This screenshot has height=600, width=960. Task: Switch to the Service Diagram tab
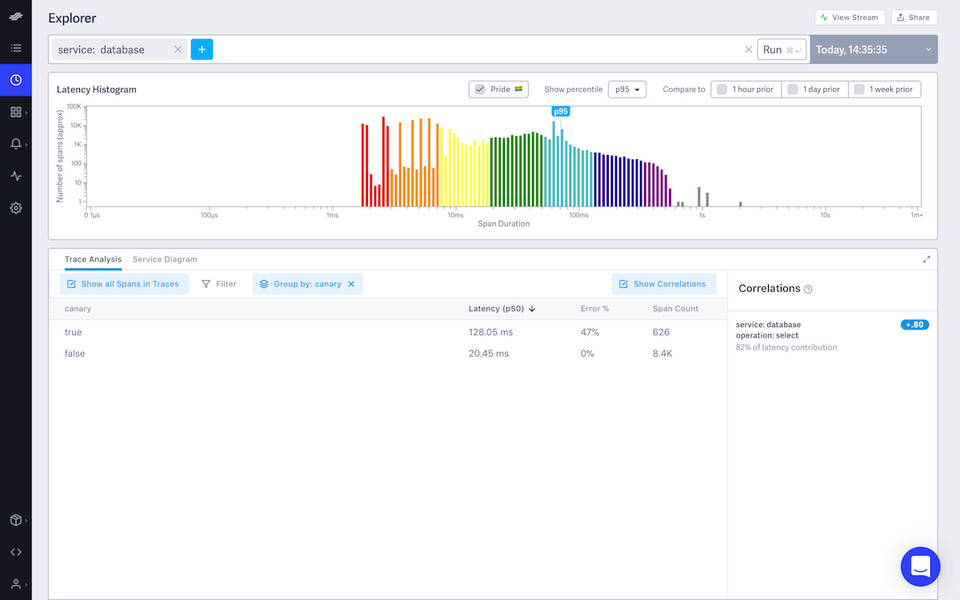click(x=164, y=259)
